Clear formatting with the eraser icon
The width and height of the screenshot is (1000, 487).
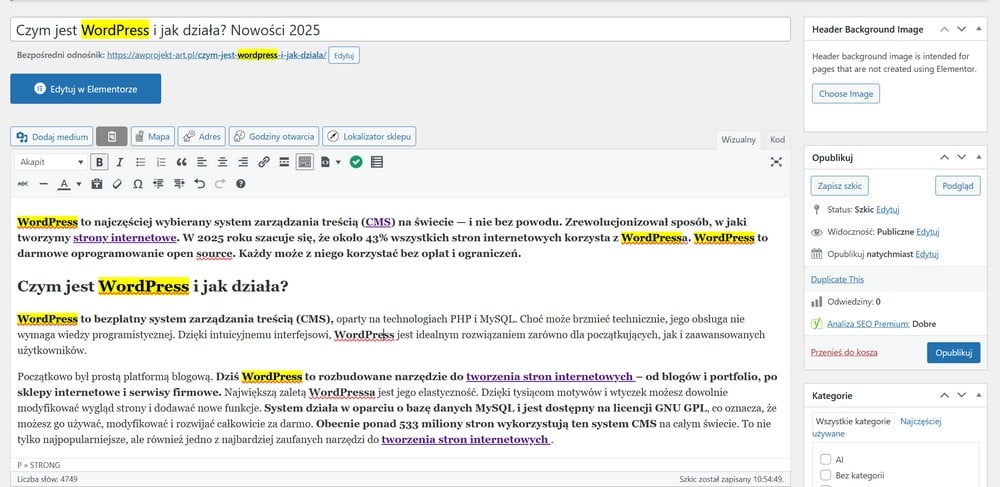pyautogui.click(x=117, y=184)
